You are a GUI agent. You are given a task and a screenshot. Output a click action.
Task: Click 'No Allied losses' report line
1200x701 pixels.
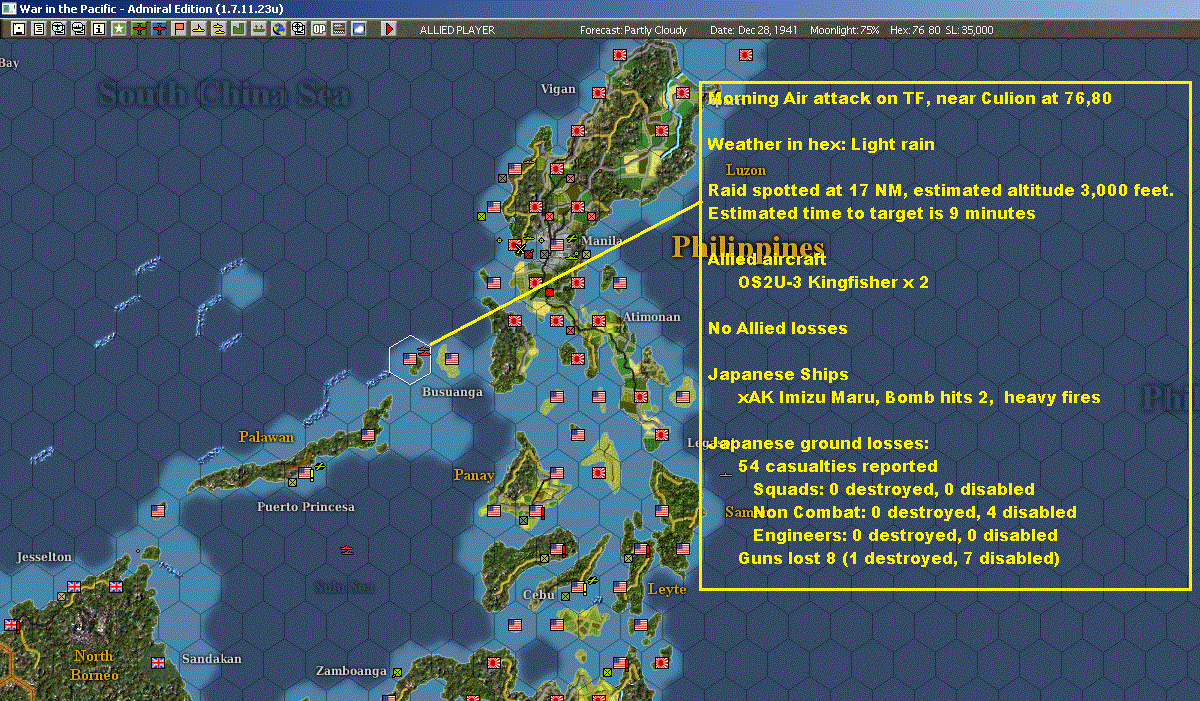777,329
